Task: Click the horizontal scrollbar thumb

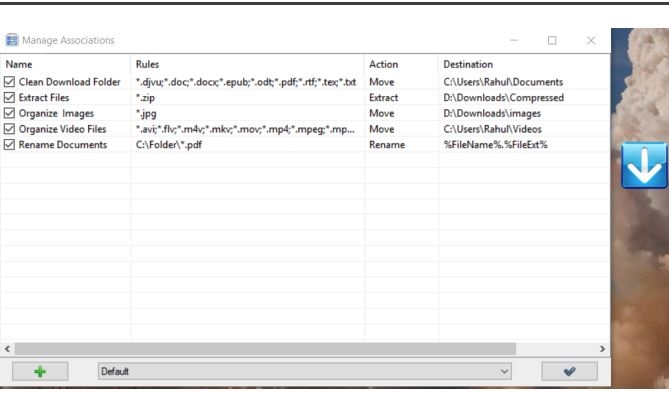Action: [x=265, y=349]
